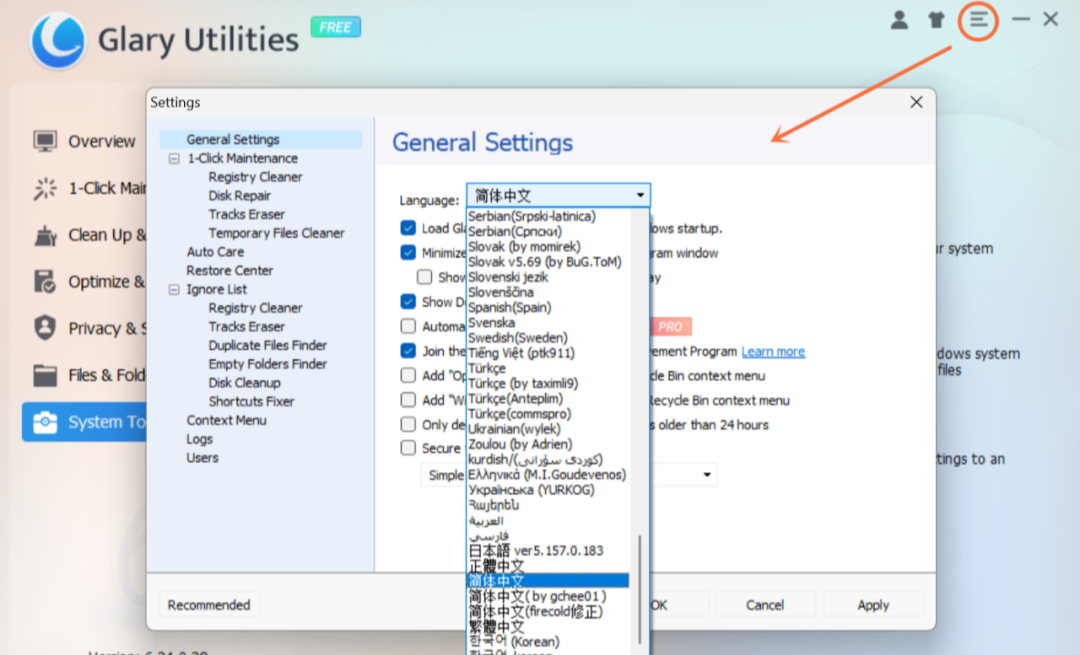
Task: Open the skin (shirt) icon
Action: click(x=936, y=20)
